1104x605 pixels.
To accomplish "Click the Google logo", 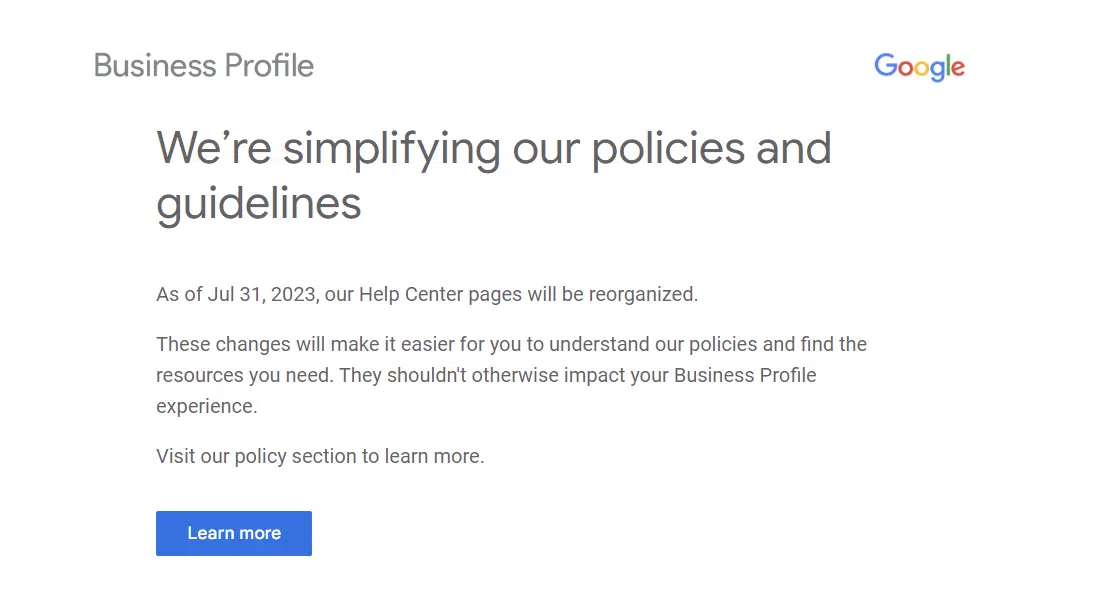I will click(x=919, y=67).
